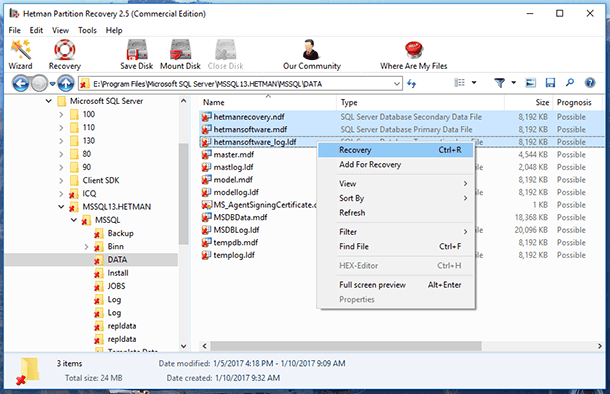Choose Full screen preview
This screenshot has width=610, height=394.
pos(396,285)
